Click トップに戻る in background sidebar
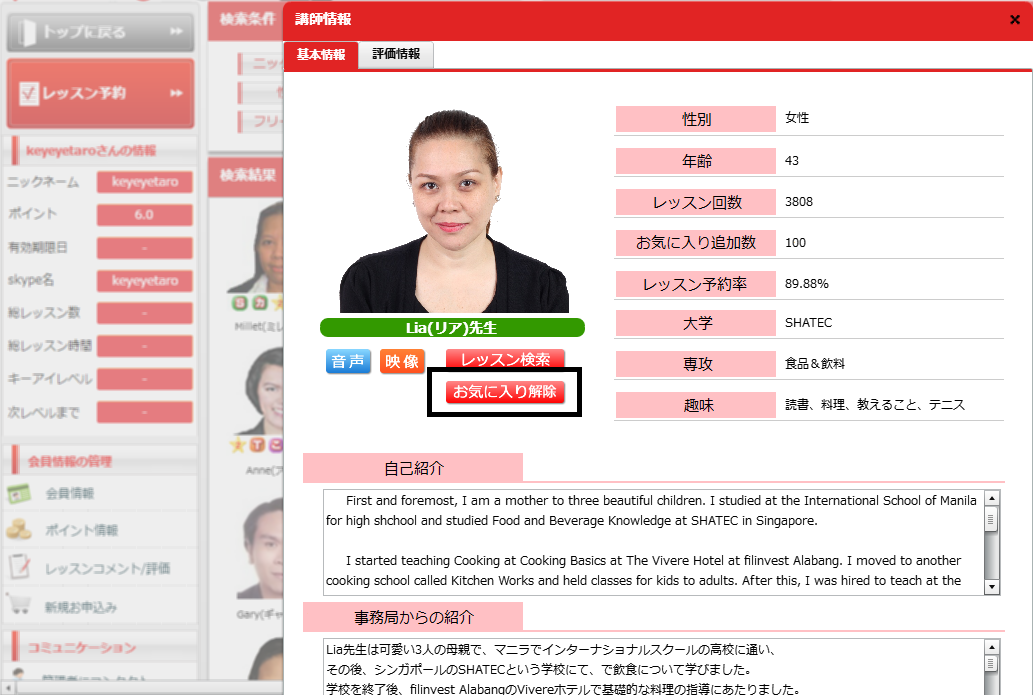The width and height of the screenshot is (1033, 695). (100, 32)
